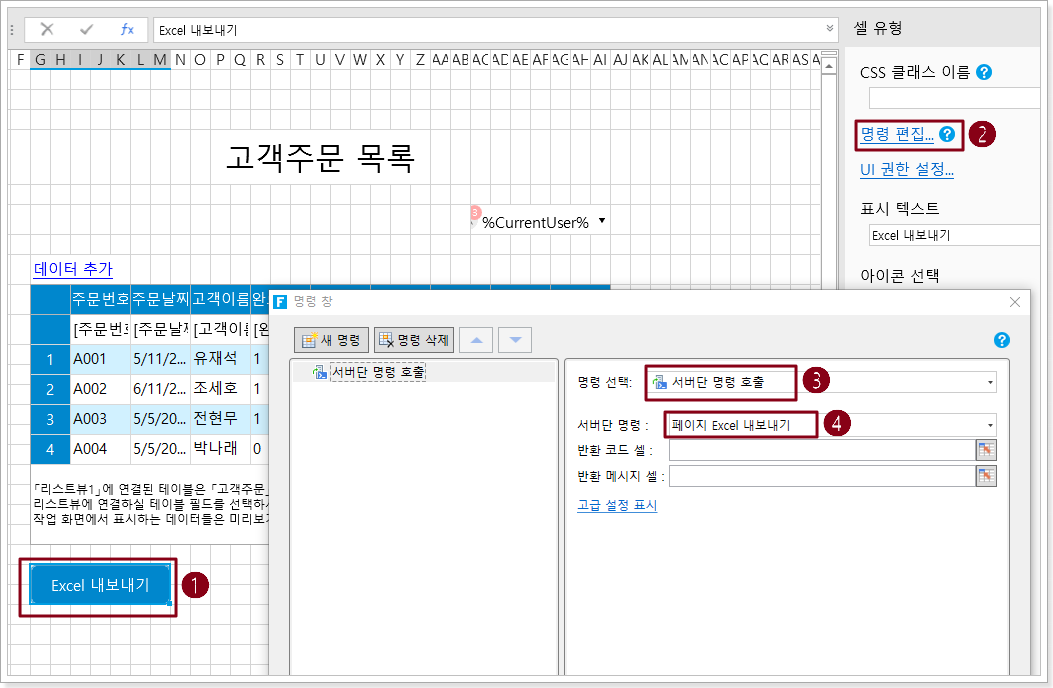Pick cell using 반환 메시지 셀 selector icon
This screenshot has height=688, width=1053.
[987, 476]
